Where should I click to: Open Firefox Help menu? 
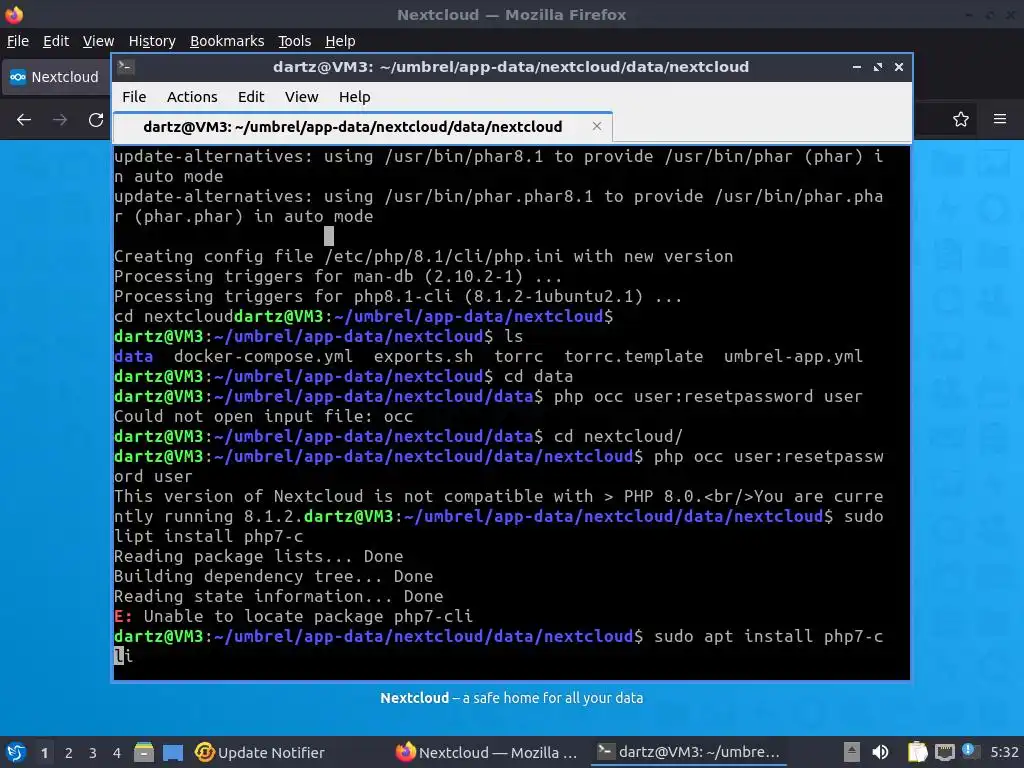340,41
